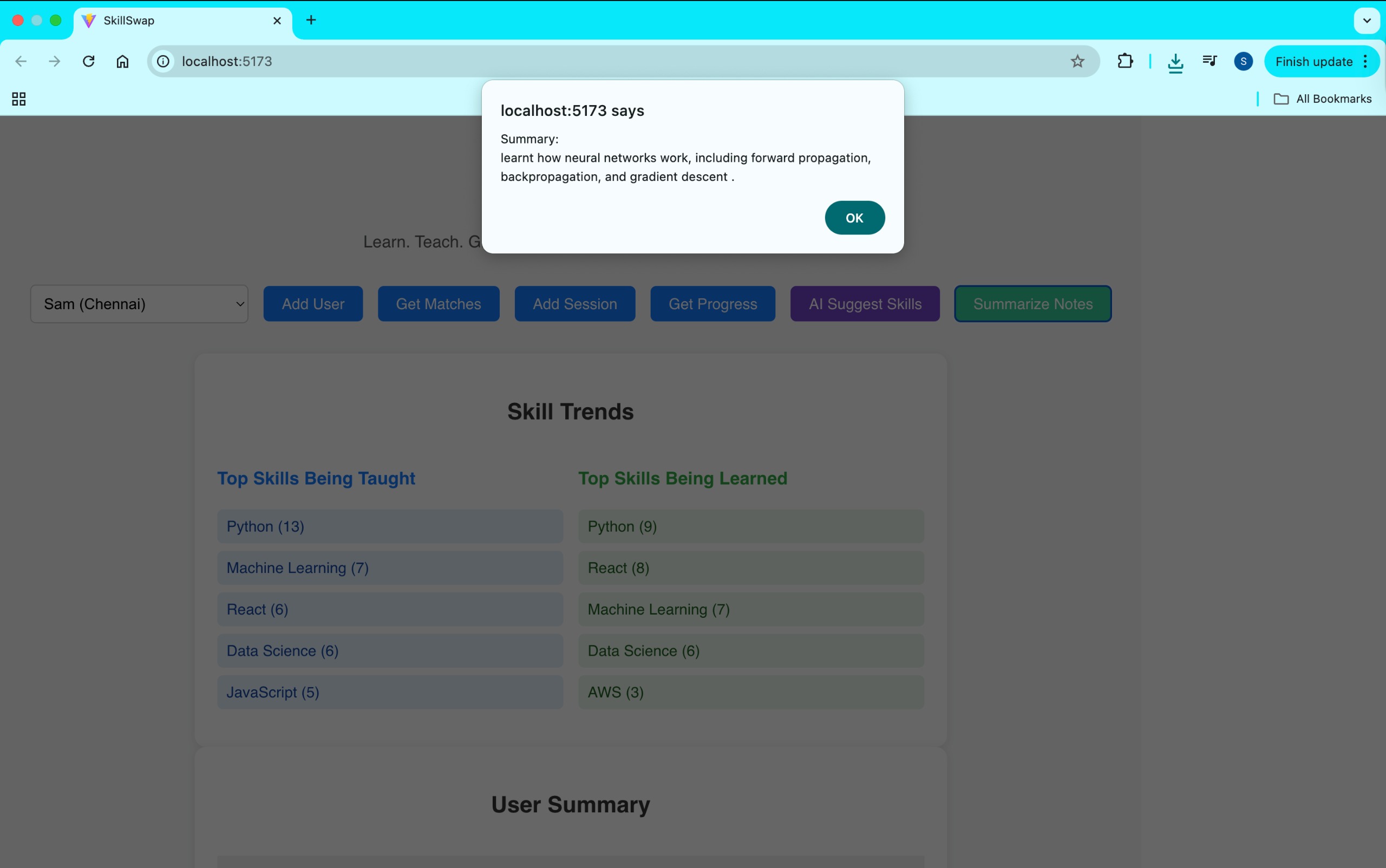Click the Summarize Notes button
The height and width of the screenshot is (868, 1386).
point(1032,304)
